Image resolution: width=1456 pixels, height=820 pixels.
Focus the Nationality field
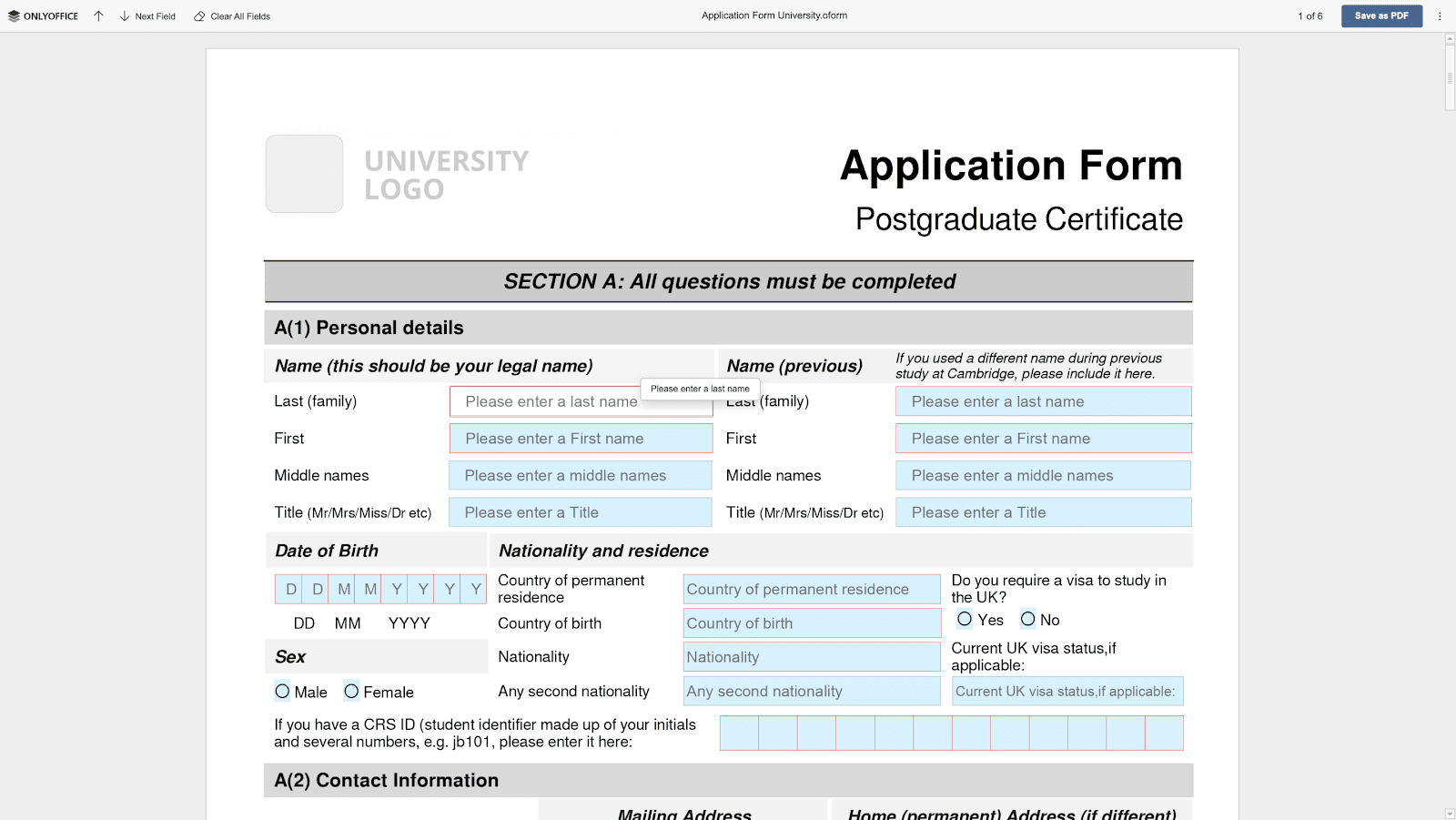point(812,657)
